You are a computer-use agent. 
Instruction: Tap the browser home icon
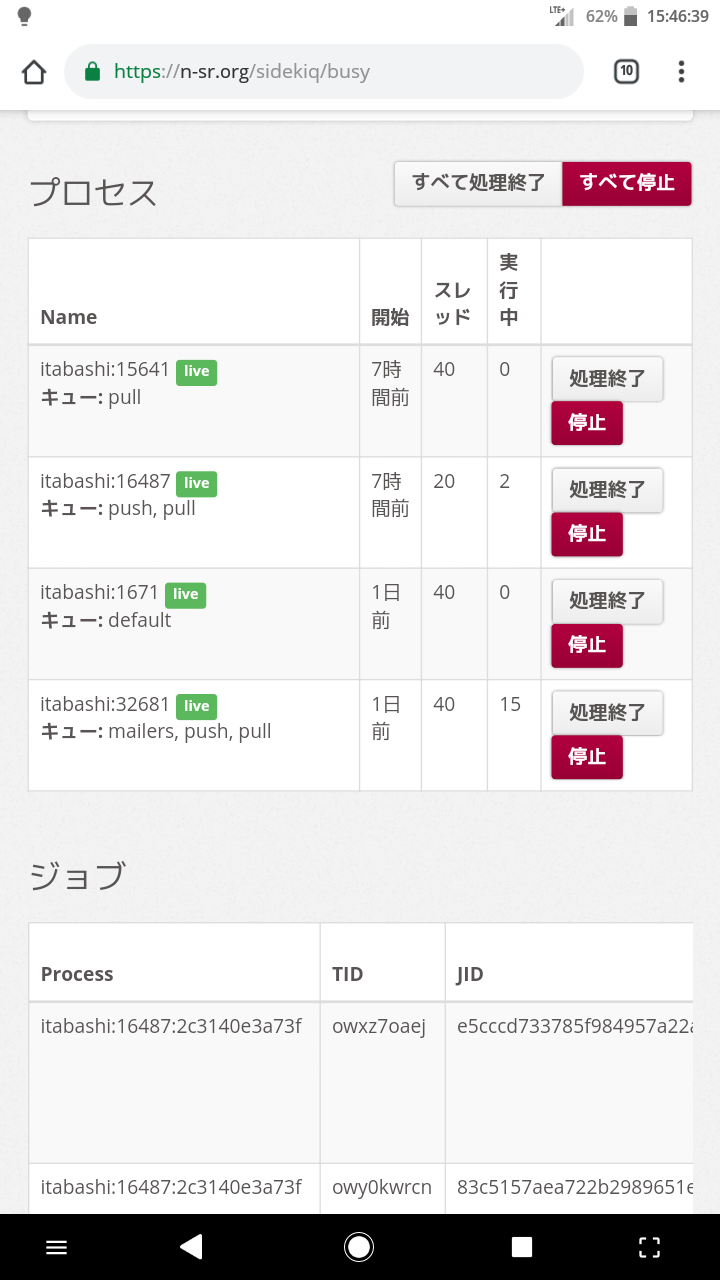click(x=34, y=72)
